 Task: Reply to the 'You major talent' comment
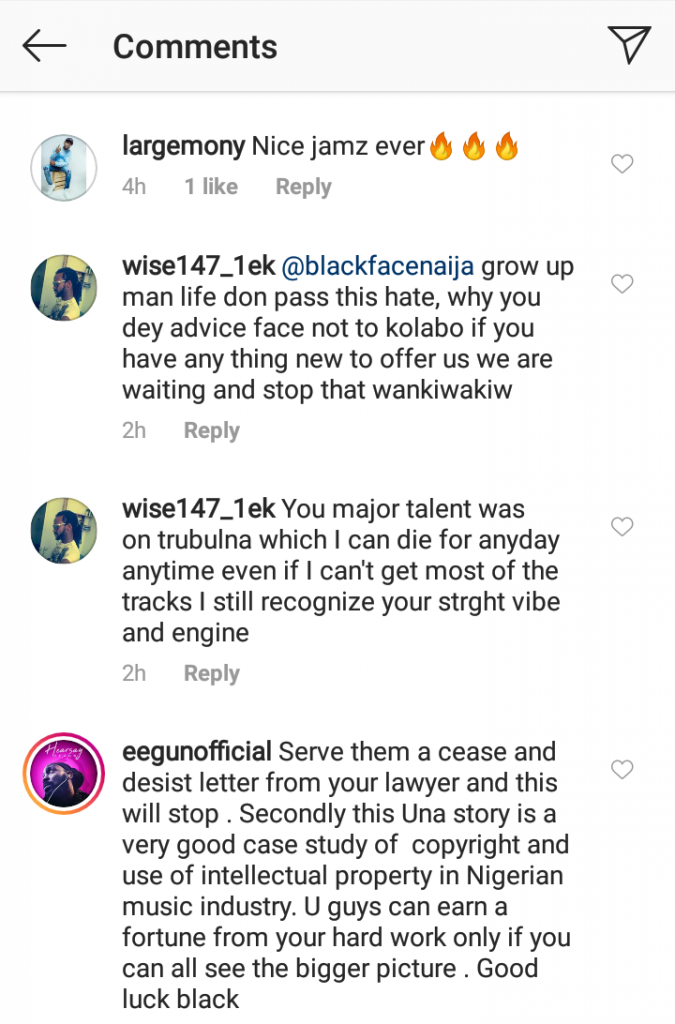tap(211, 674)
